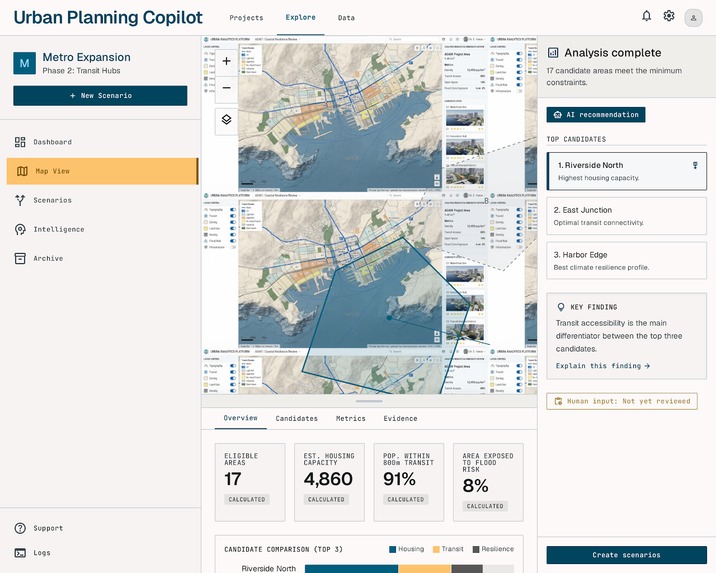
Task: Click the Scenarios branch icon in sidebar
Action: 20,200
